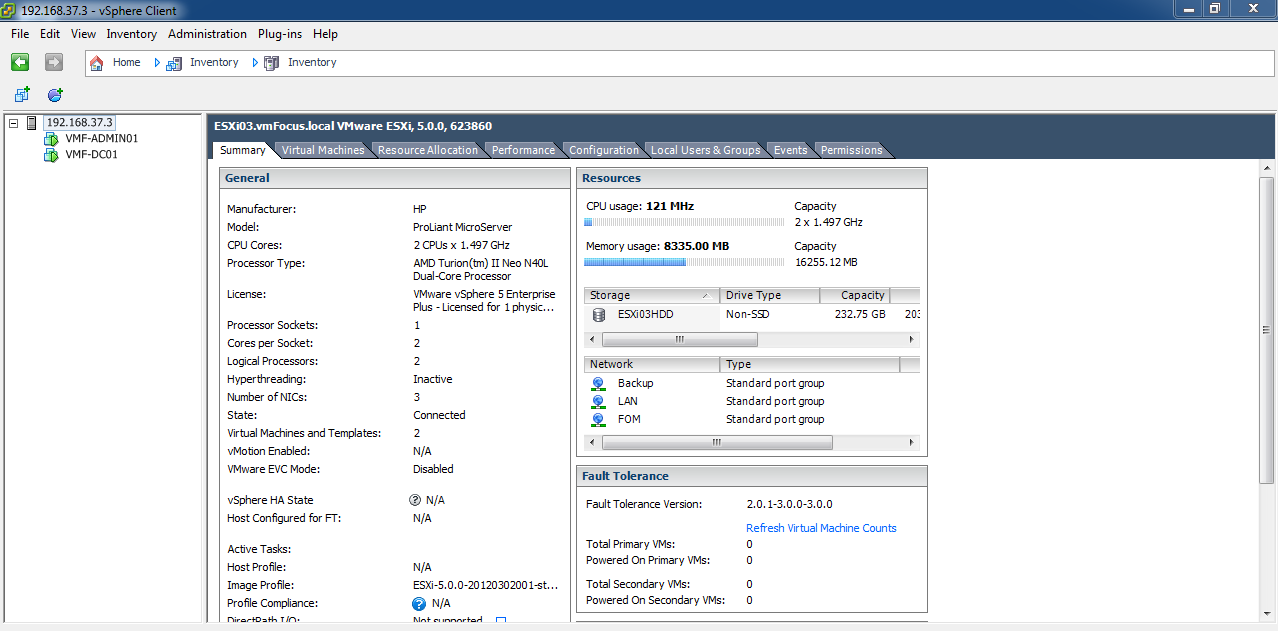Select the VMF-ADMIN01 virtual machine icon
1278x631 pixels.
[51, 139]
